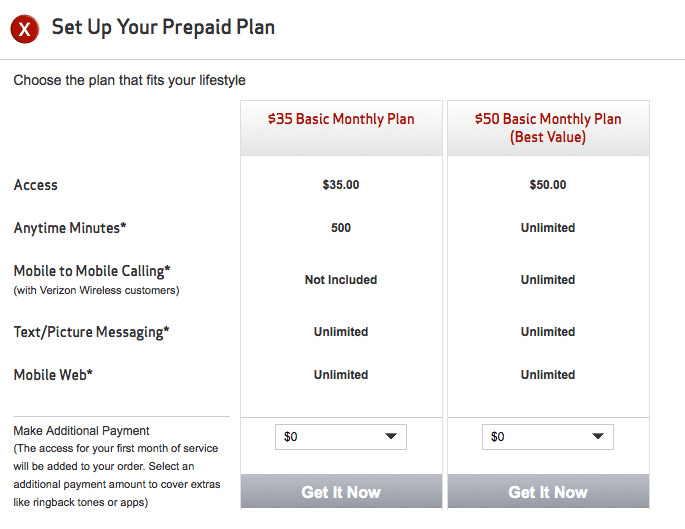Viewport: 685px width, 529px height.
Task: Click the Access row label
Action: pyautogui.click(x=36, y=185)
